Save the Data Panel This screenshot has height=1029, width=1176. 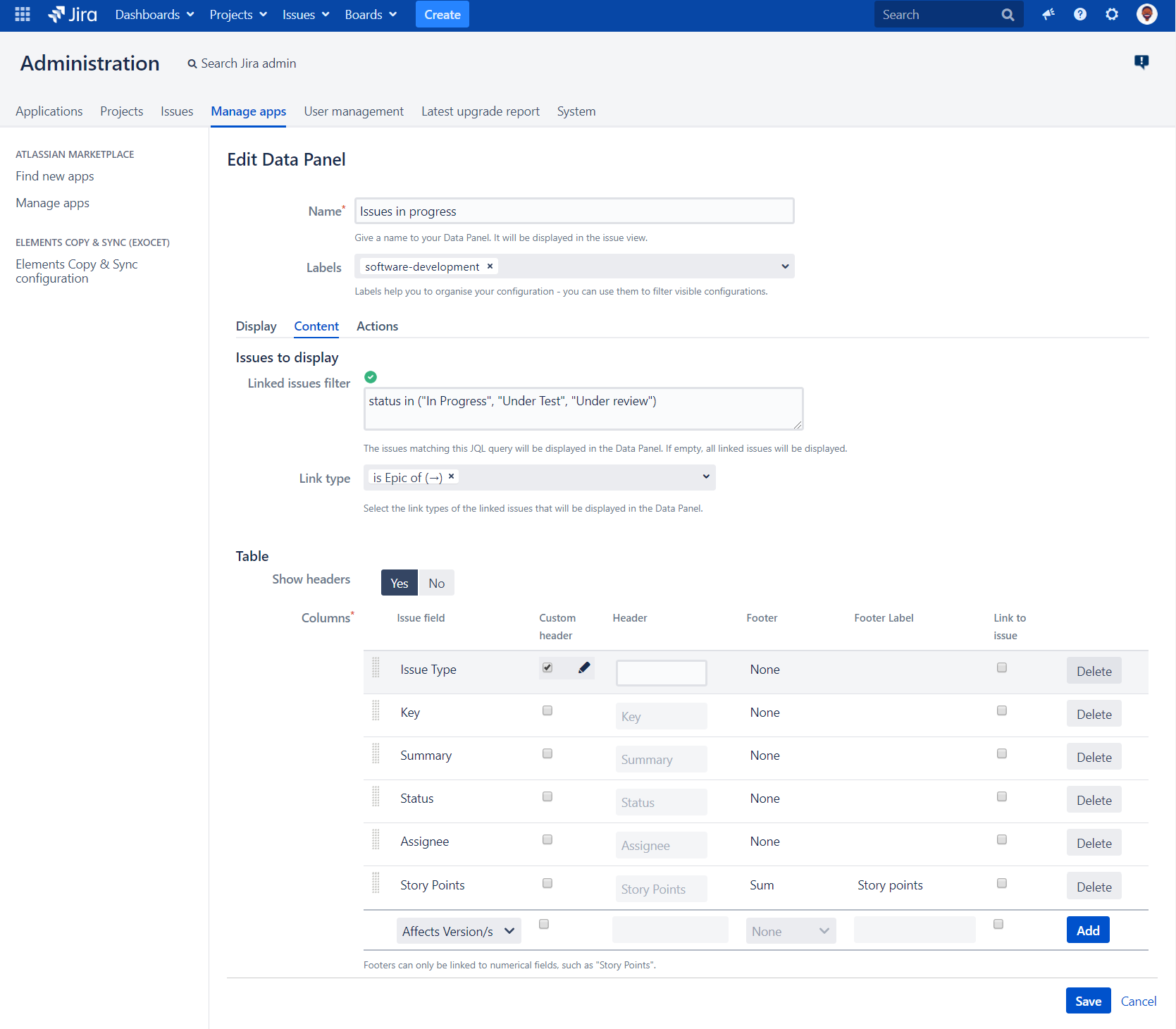(1088, 1001)
